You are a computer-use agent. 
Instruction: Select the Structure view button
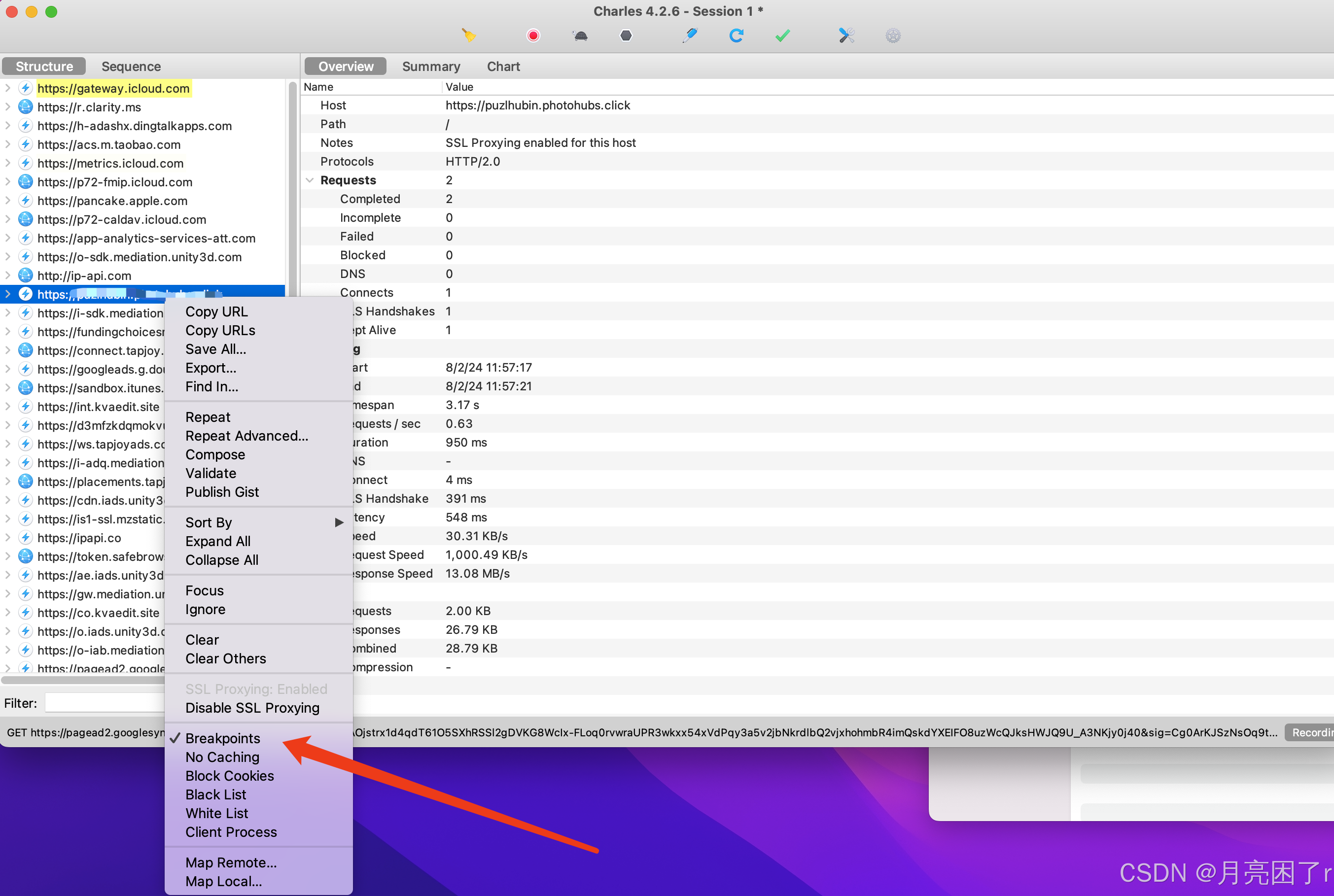pos(44,66)
